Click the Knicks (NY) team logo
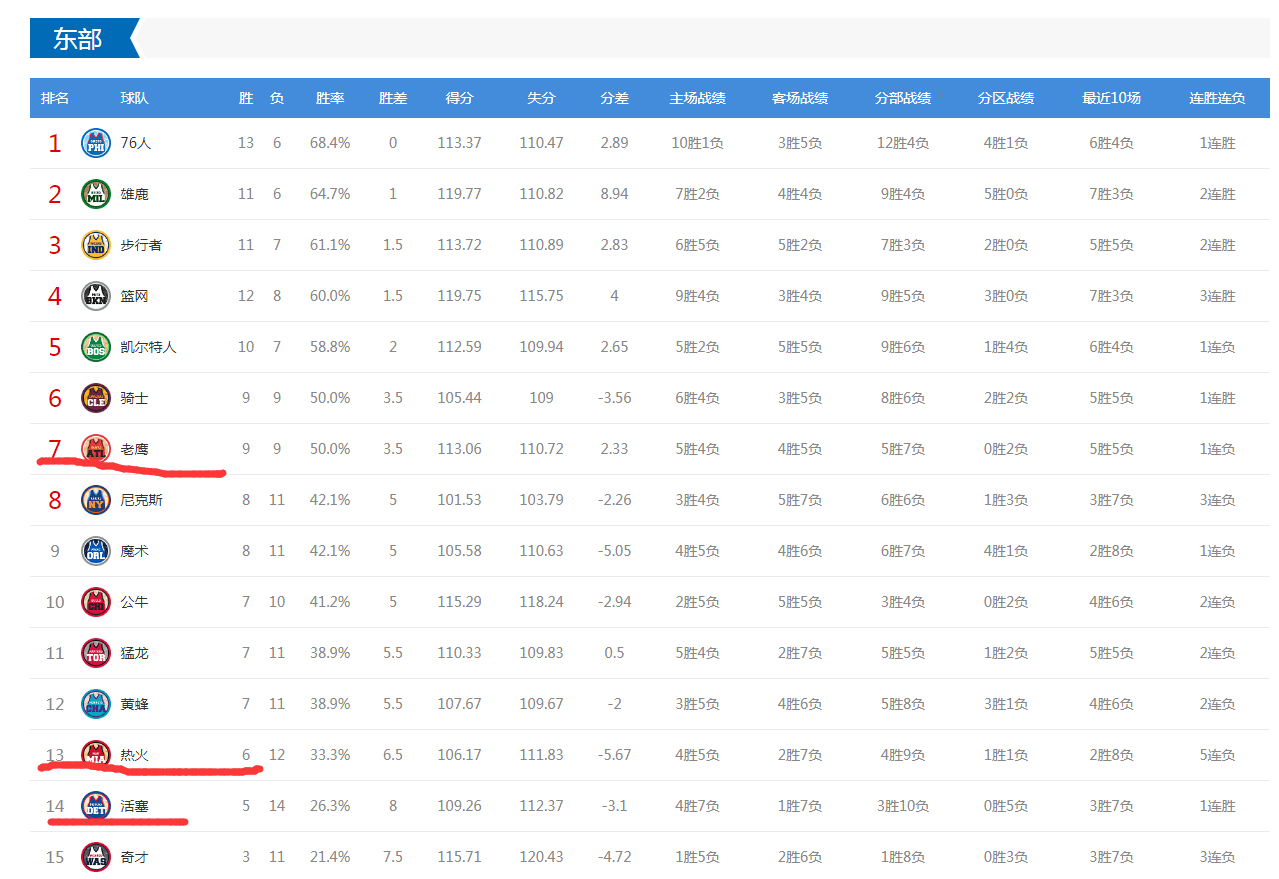Screen dimensions: 1279x879 [x=96, y=500]
